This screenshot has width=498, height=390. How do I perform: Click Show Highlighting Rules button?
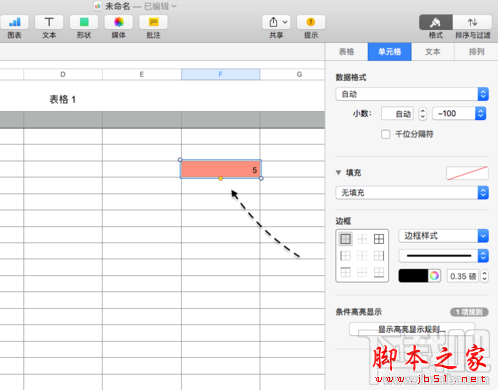(412, 329)
